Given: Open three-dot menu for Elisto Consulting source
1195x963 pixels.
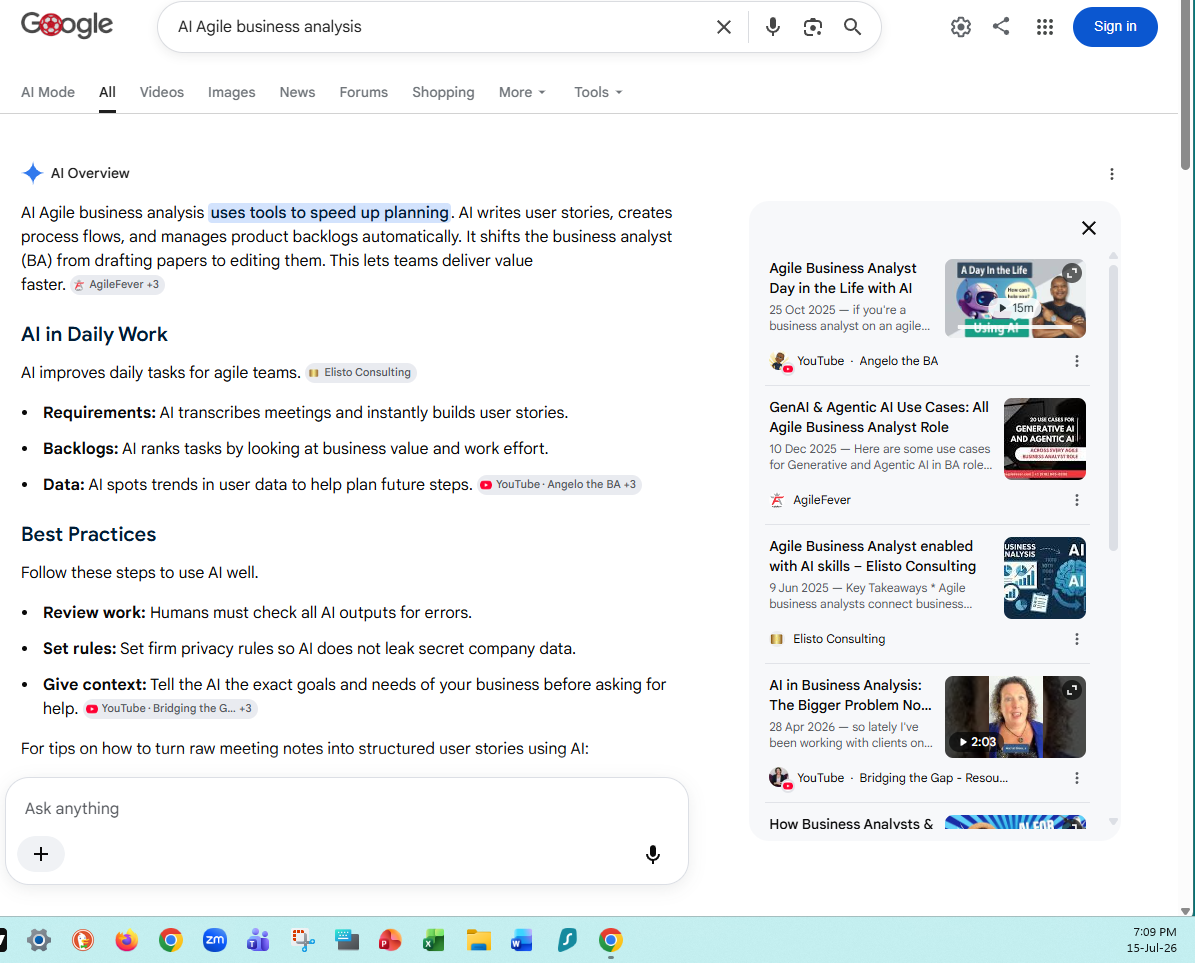Looking at the screenshot, I should pyautogui.click(x=1076, y=639).
